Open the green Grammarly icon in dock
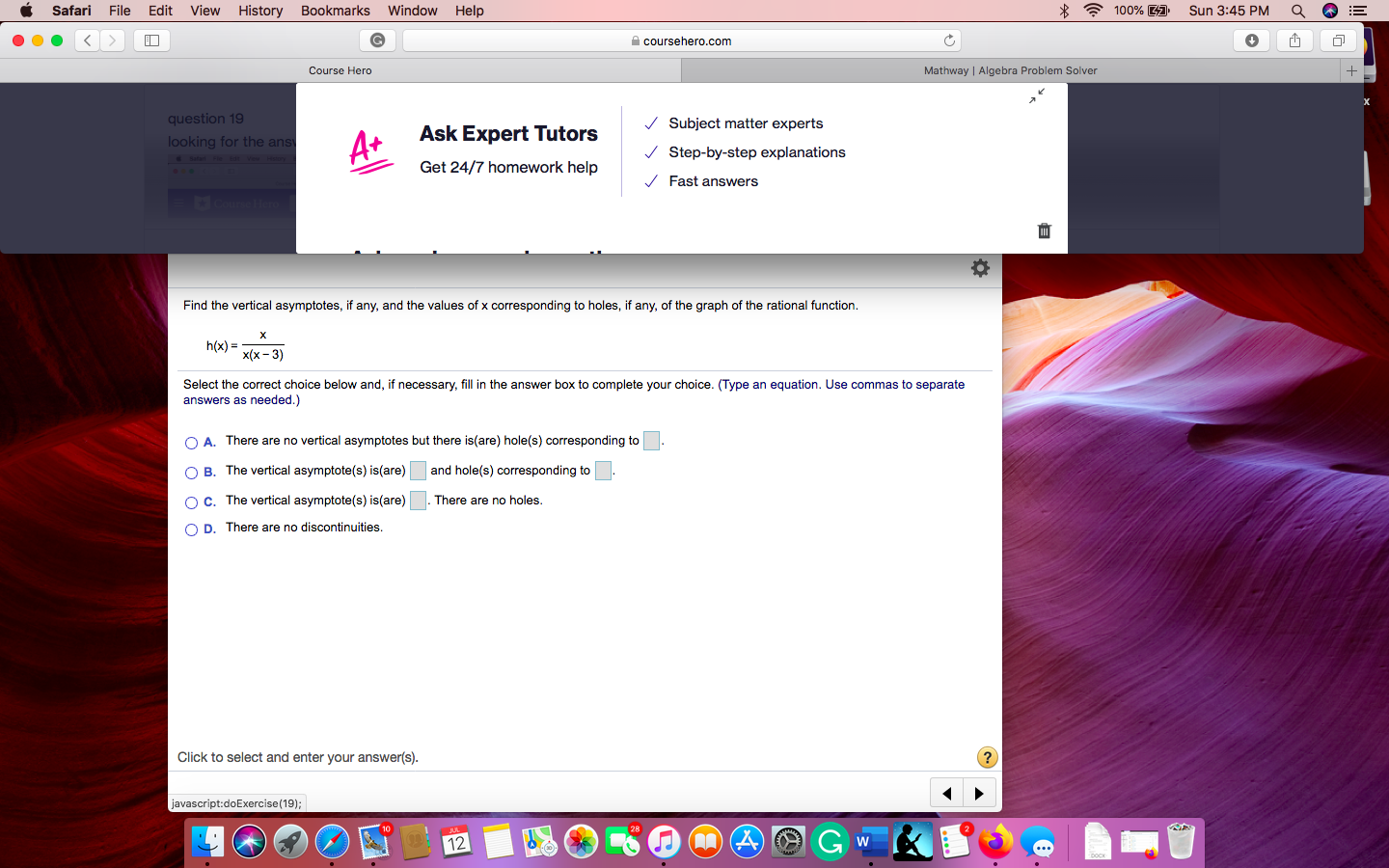Screen dimensions: 1389x868 [830, 842]
